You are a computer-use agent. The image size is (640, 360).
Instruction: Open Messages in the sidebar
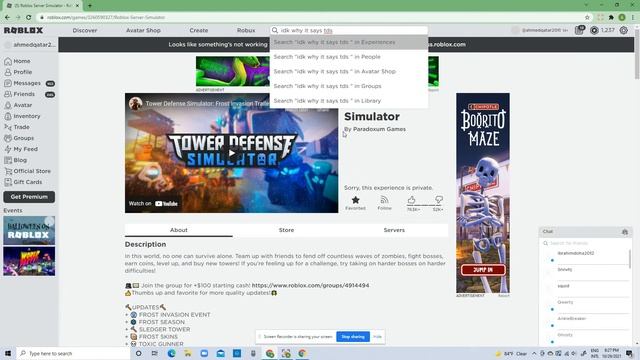[27, 83]
